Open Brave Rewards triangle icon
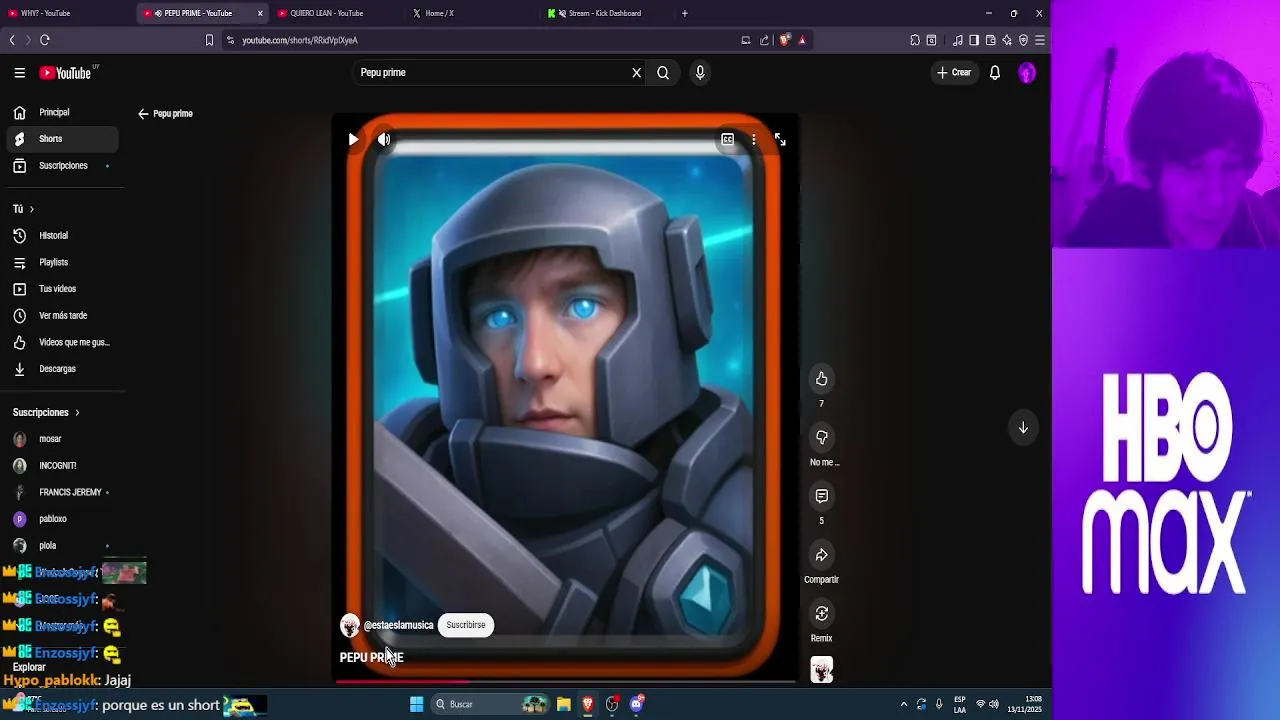 (x=802, y=40)
